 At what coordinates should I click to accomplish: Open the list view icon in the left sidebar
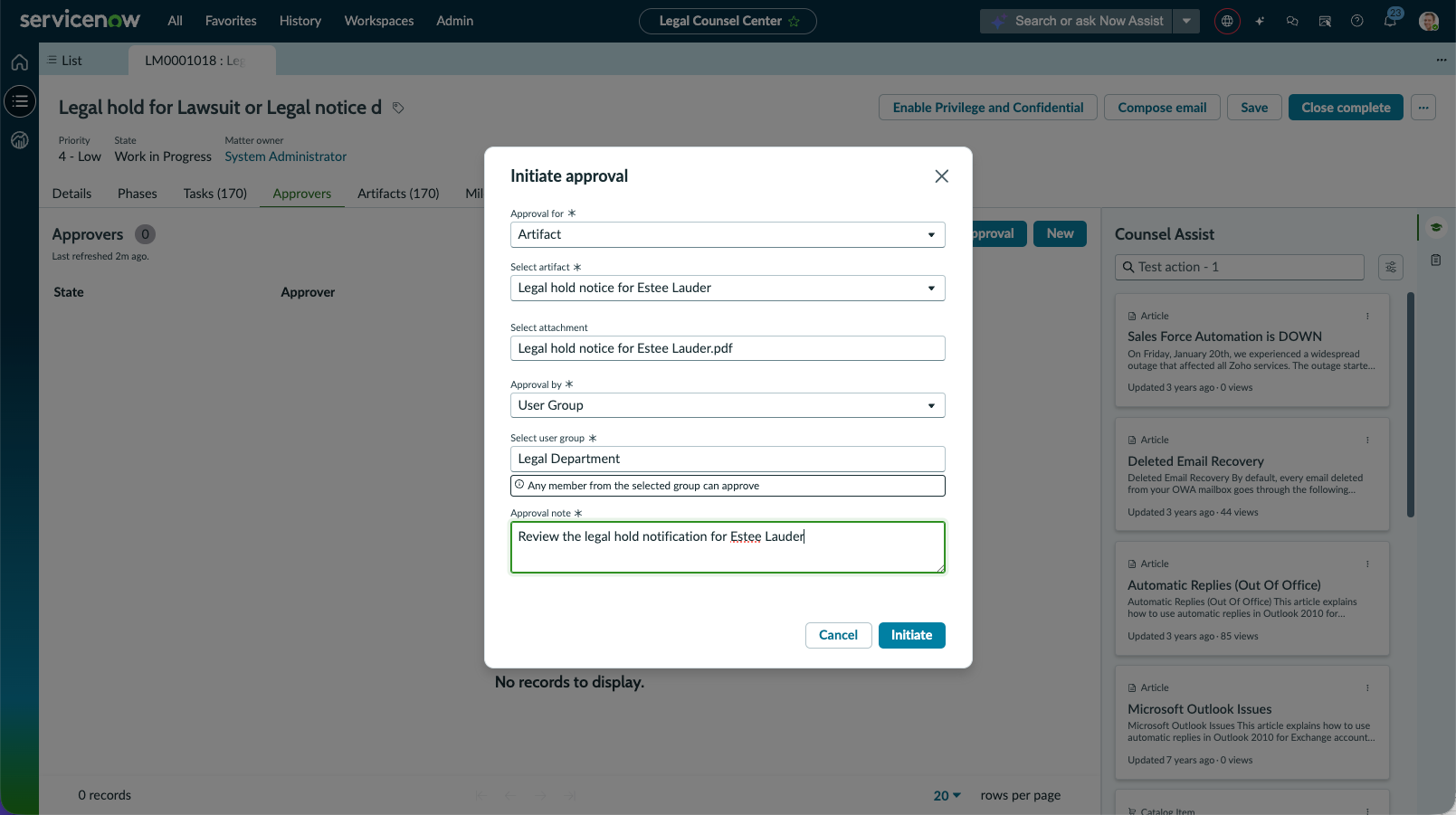pos(20,101)
